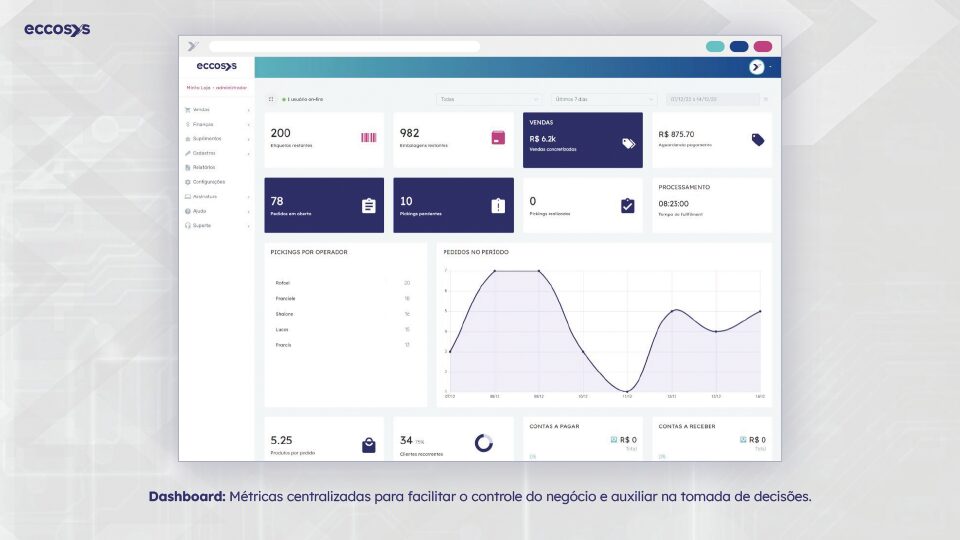The height and width of the screenshot is (540, 960).
Task: Open the user avatar dropdown in header
Action: pos(759,67)
